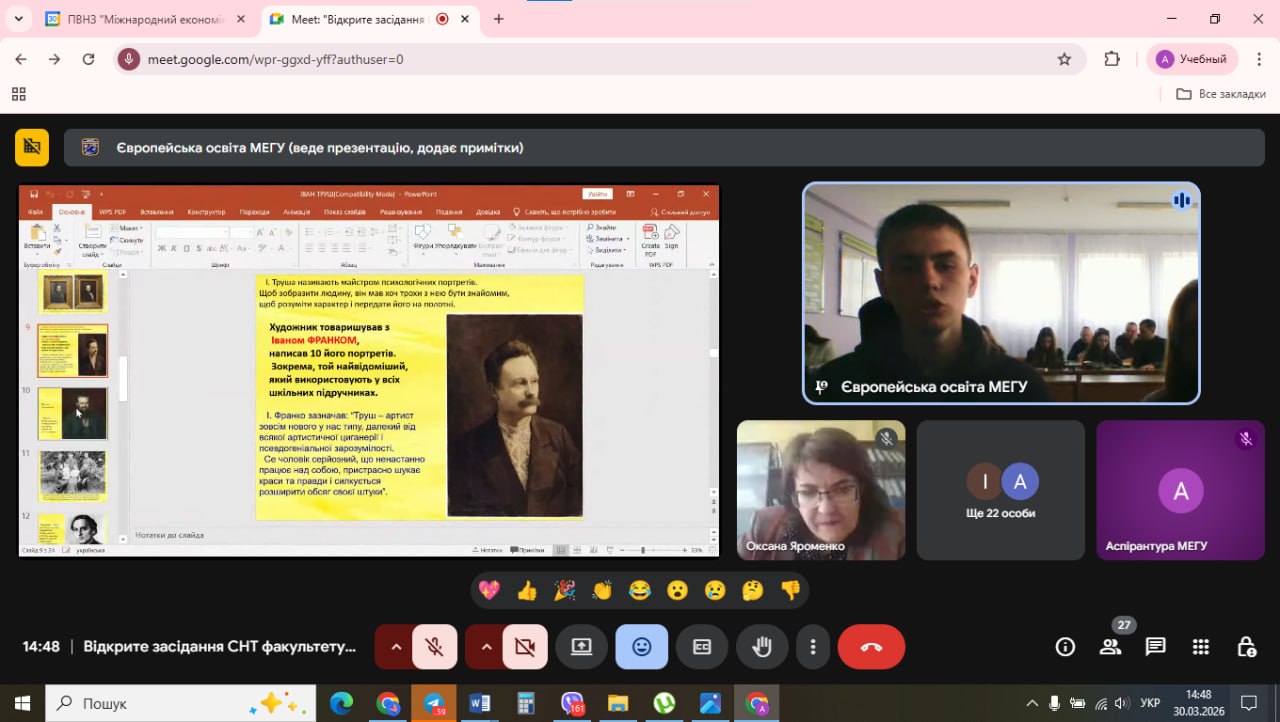1280x722 pixels.
Task: Turn on closed captions
Action: [702, 647]
